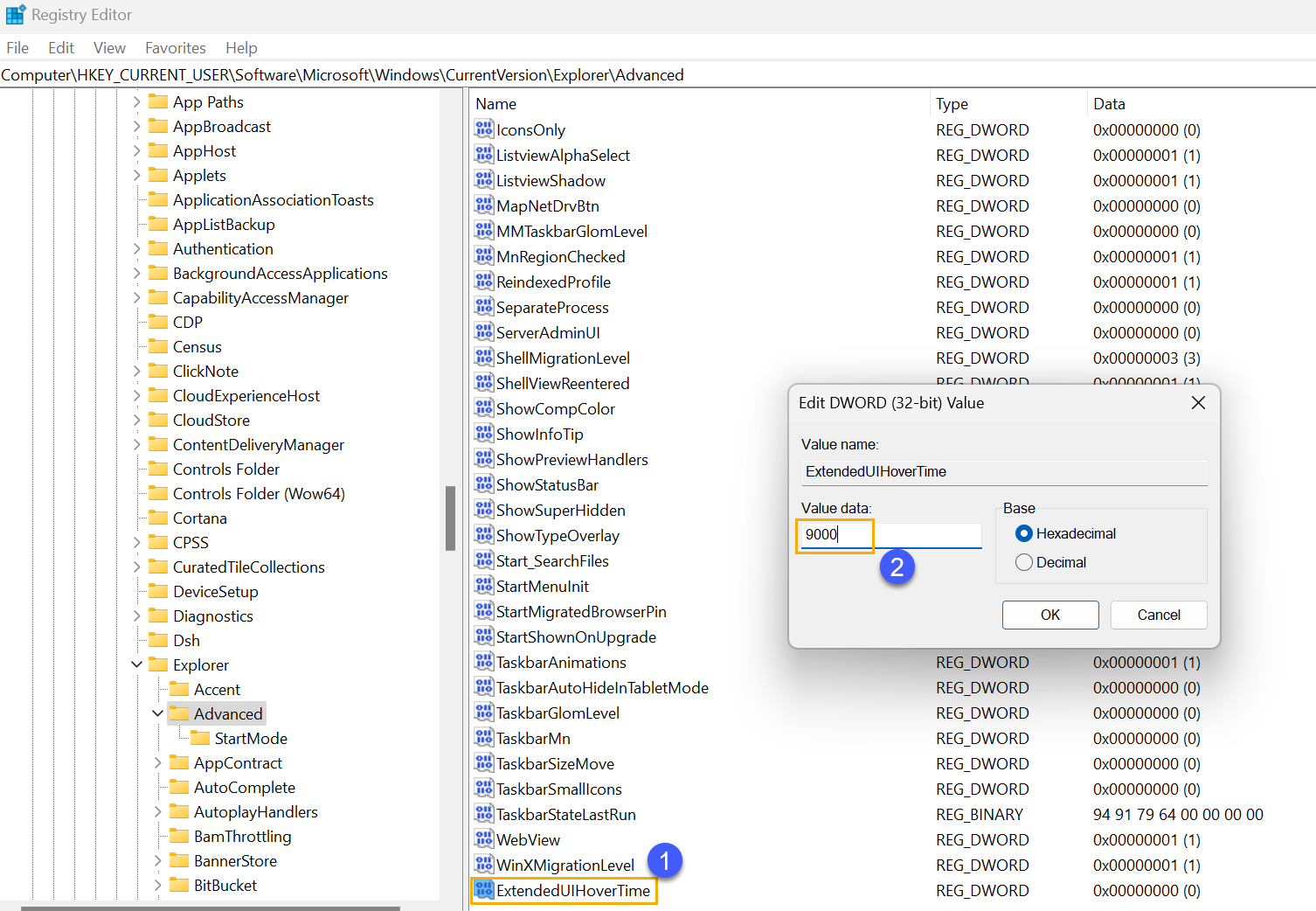This screenshot has width=1316, height=911.
Task: Expand the CloudStore tree node
Action: (x=137, y=420)
